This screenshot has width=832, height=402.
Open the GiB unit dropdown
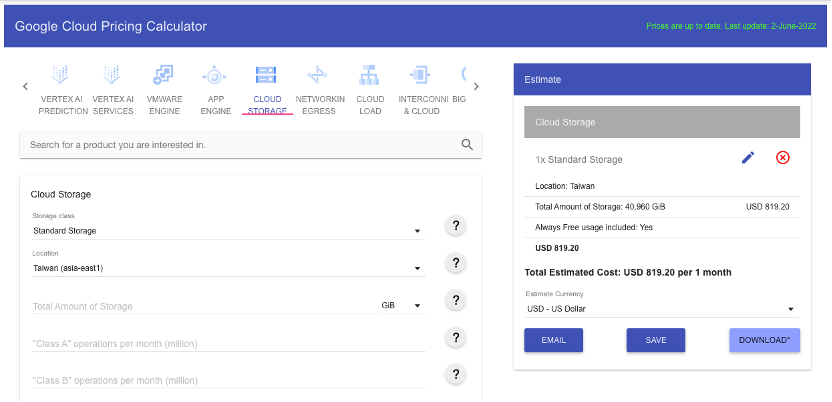tap(402, 305)
